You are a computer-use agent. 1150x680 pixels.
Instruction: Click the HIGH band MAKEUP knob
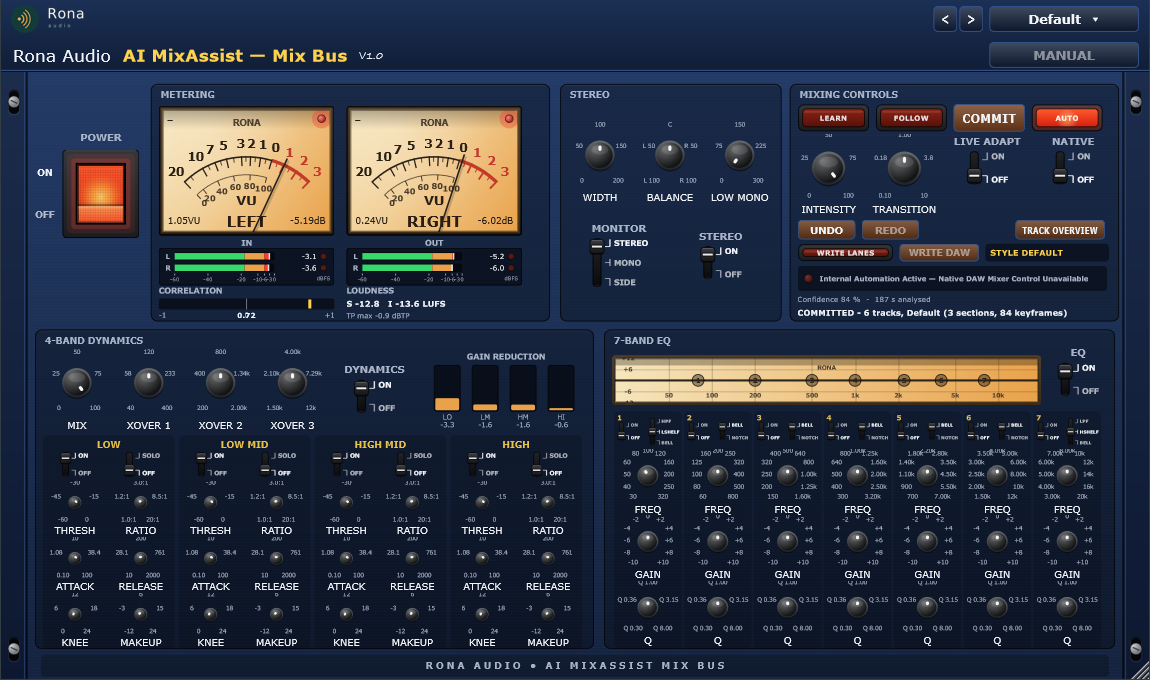tap(548, 614)
